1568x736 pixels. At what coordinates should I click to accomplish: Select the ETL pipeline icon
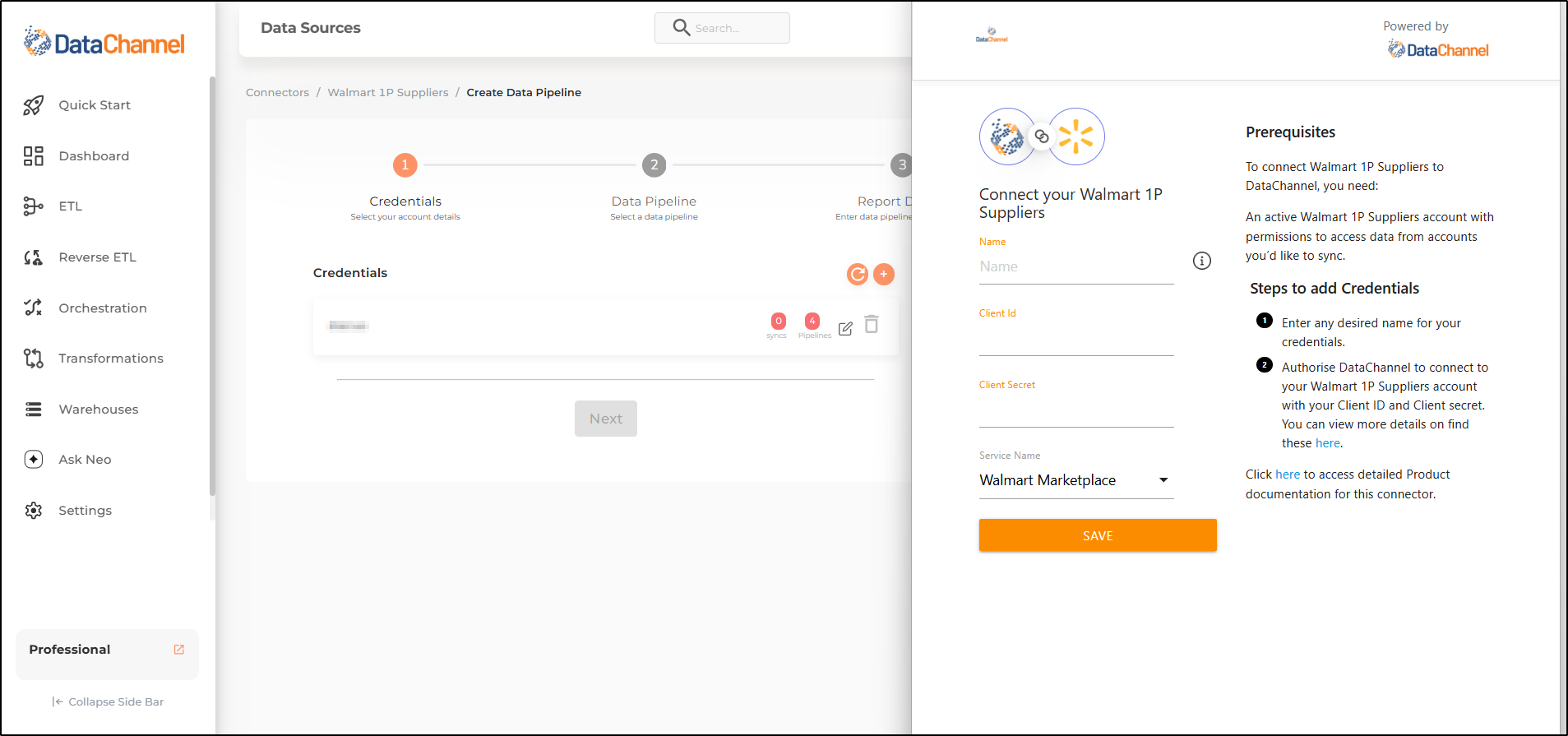tap(33, 206)
